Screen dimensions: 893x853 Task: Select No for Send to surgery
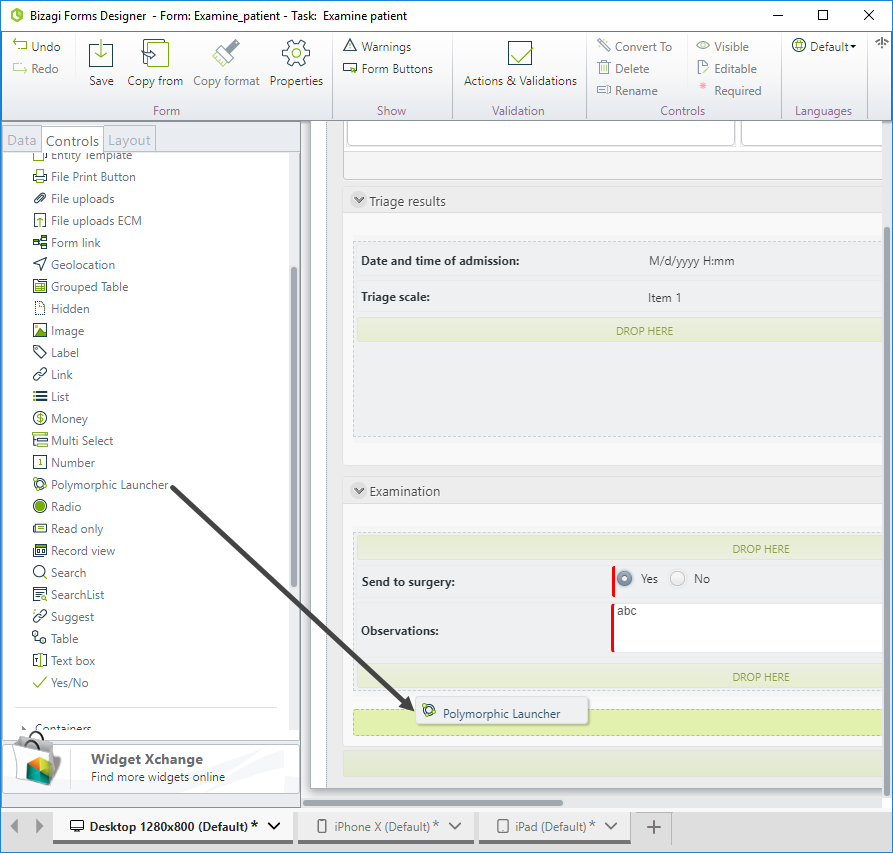[677, 579]
